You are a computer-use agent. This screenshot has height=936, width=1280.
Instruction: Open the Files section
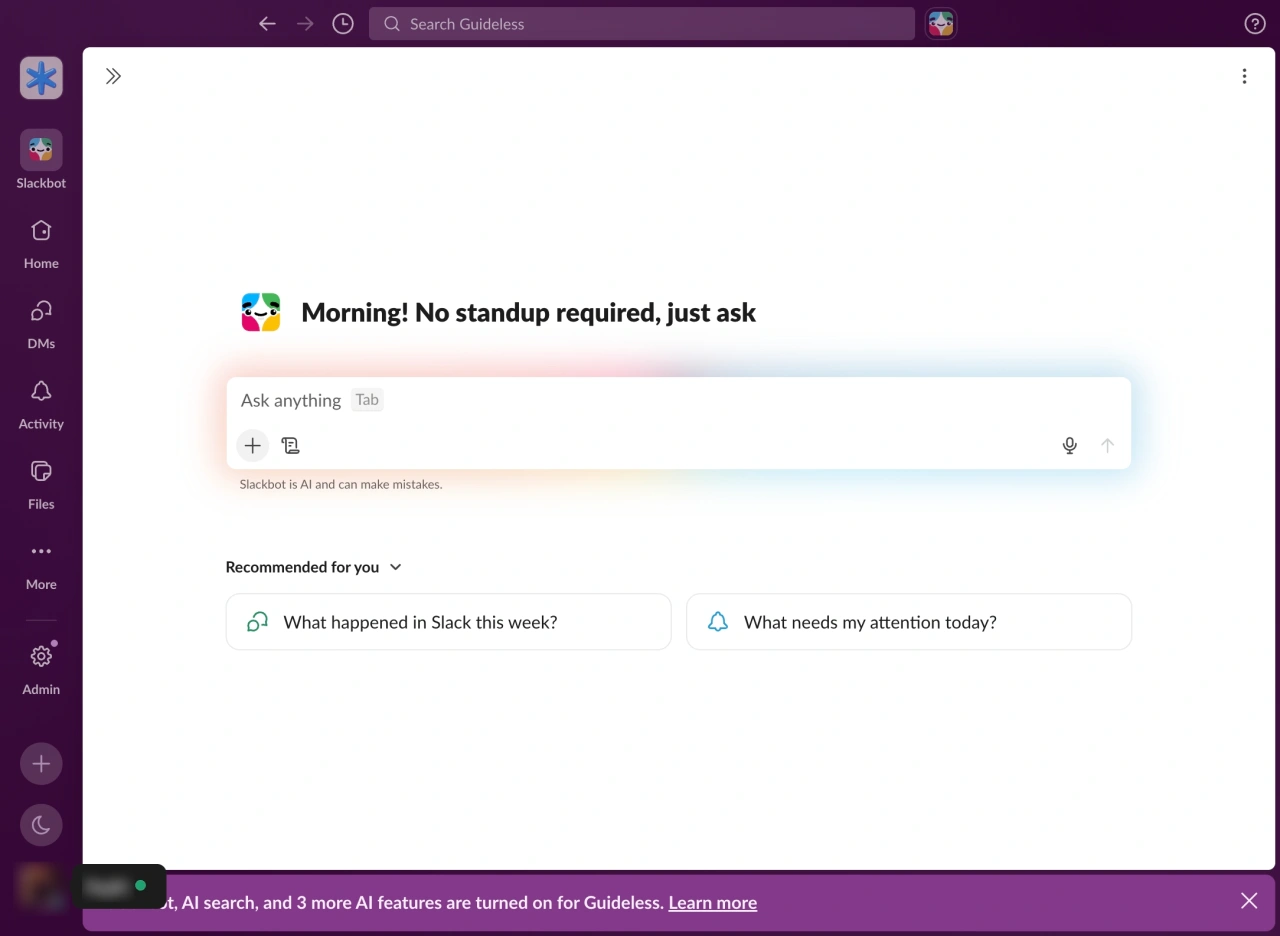[41, 484]
